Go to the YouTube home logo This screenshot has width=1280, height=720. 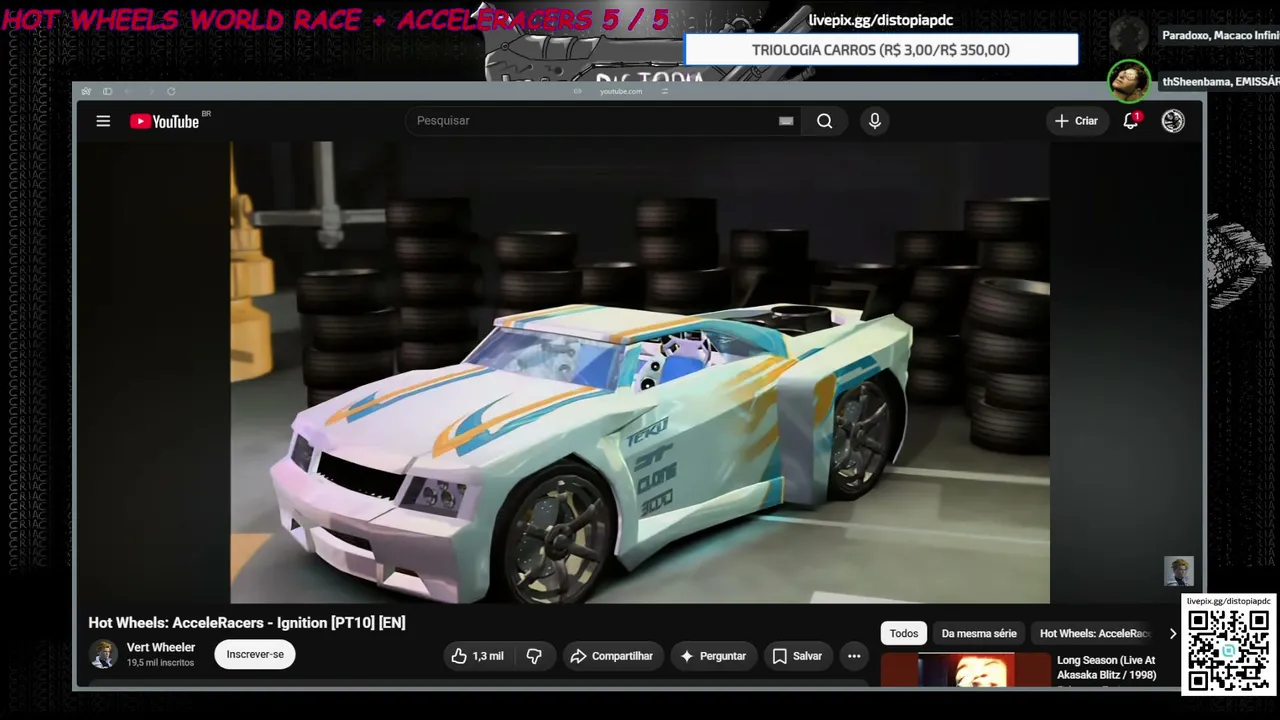(165, 121)
